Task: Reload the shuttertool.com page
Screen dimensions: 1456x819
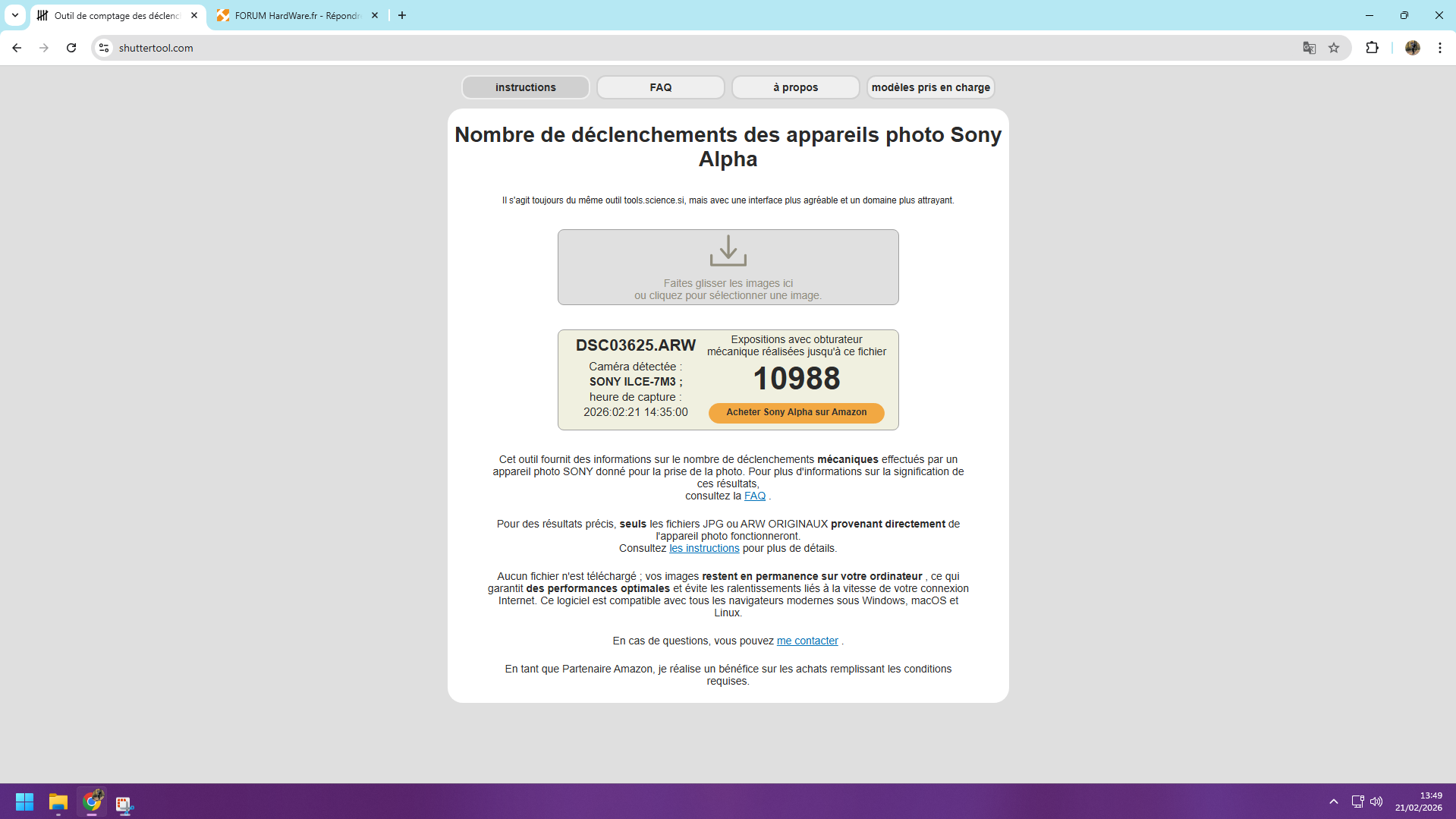Action: tap(71, 48)
